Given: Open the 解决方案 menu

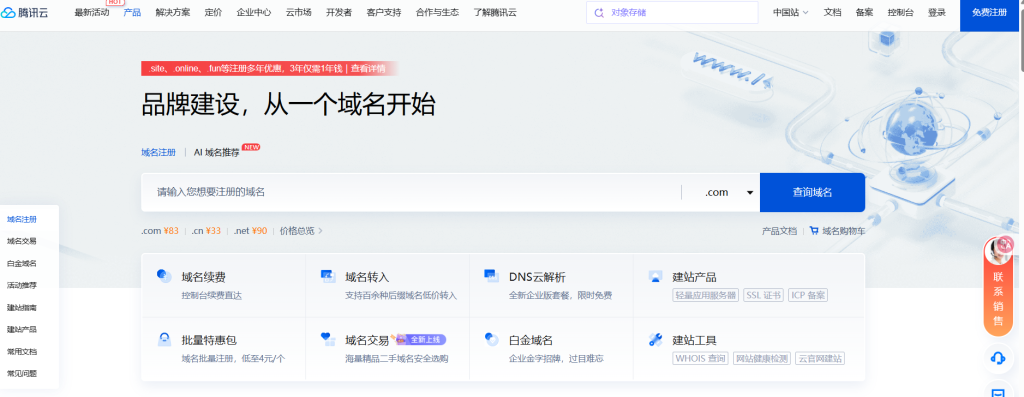Looking at the screenshot, I should click(x=172, y=12).
